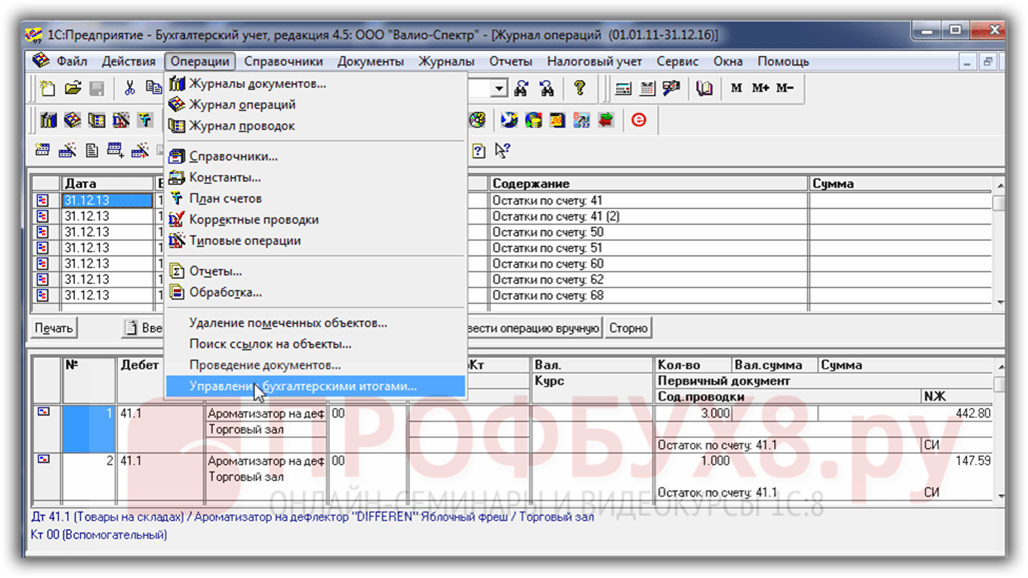Click the Find previous binoculars icon
Image resolution: width=1028 pixels, height=578 pixels.
point(546,88)
